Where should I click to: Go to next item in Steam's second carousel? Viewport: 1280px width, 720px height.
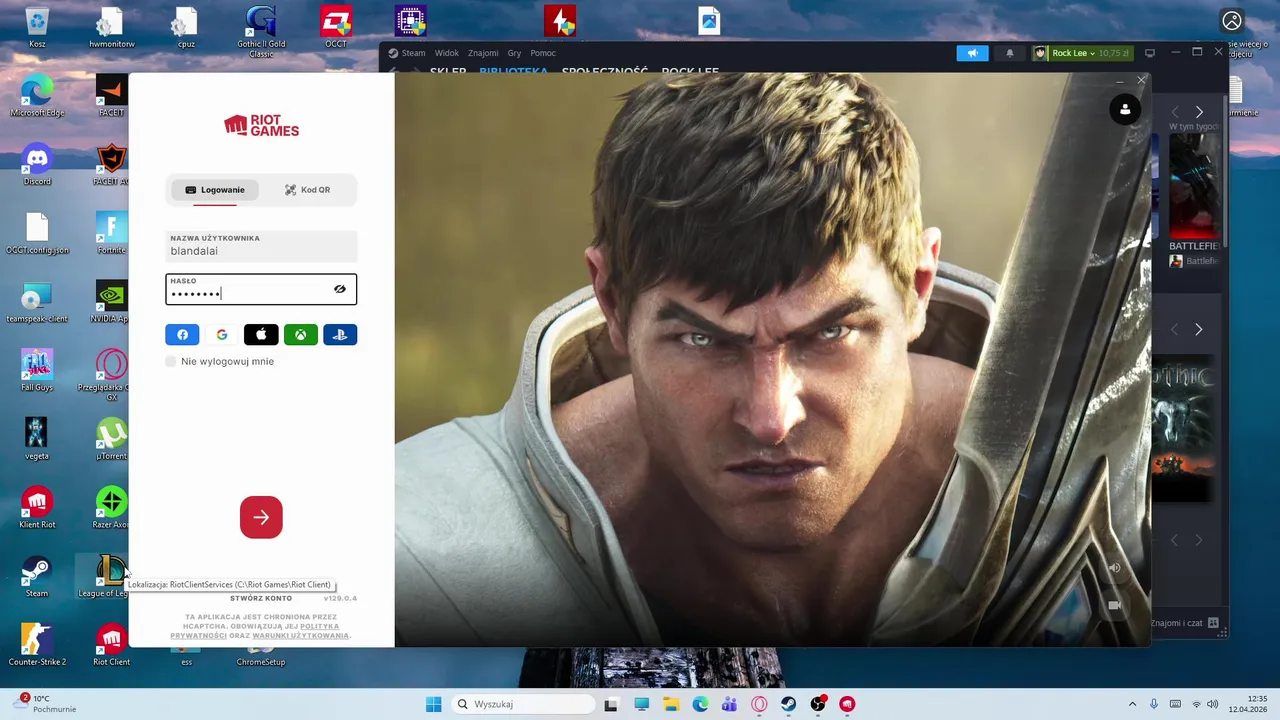(x=1198, y=329)
